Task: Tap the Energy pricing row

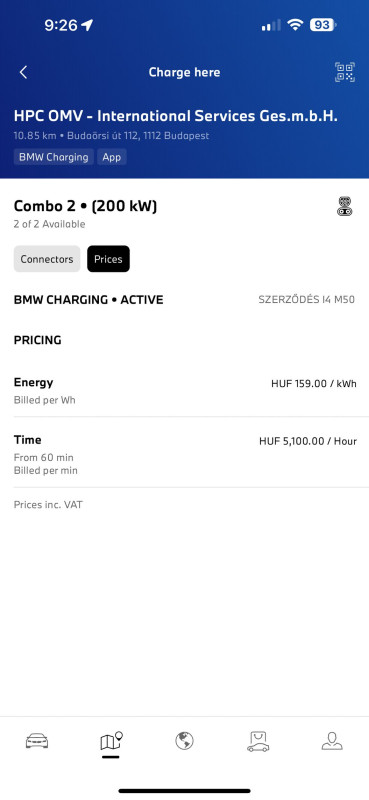Action: [184, 391]
